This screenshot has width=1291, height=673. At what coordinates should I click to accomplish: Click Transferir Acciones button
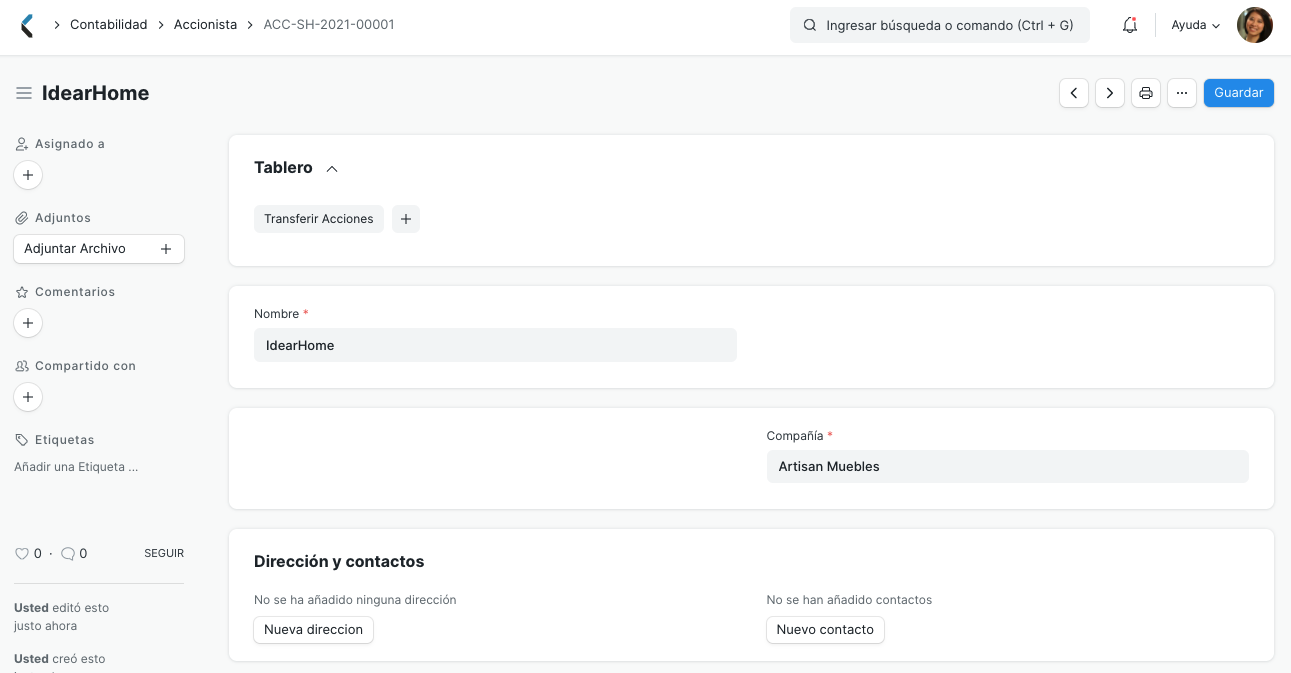click(319, 219)
